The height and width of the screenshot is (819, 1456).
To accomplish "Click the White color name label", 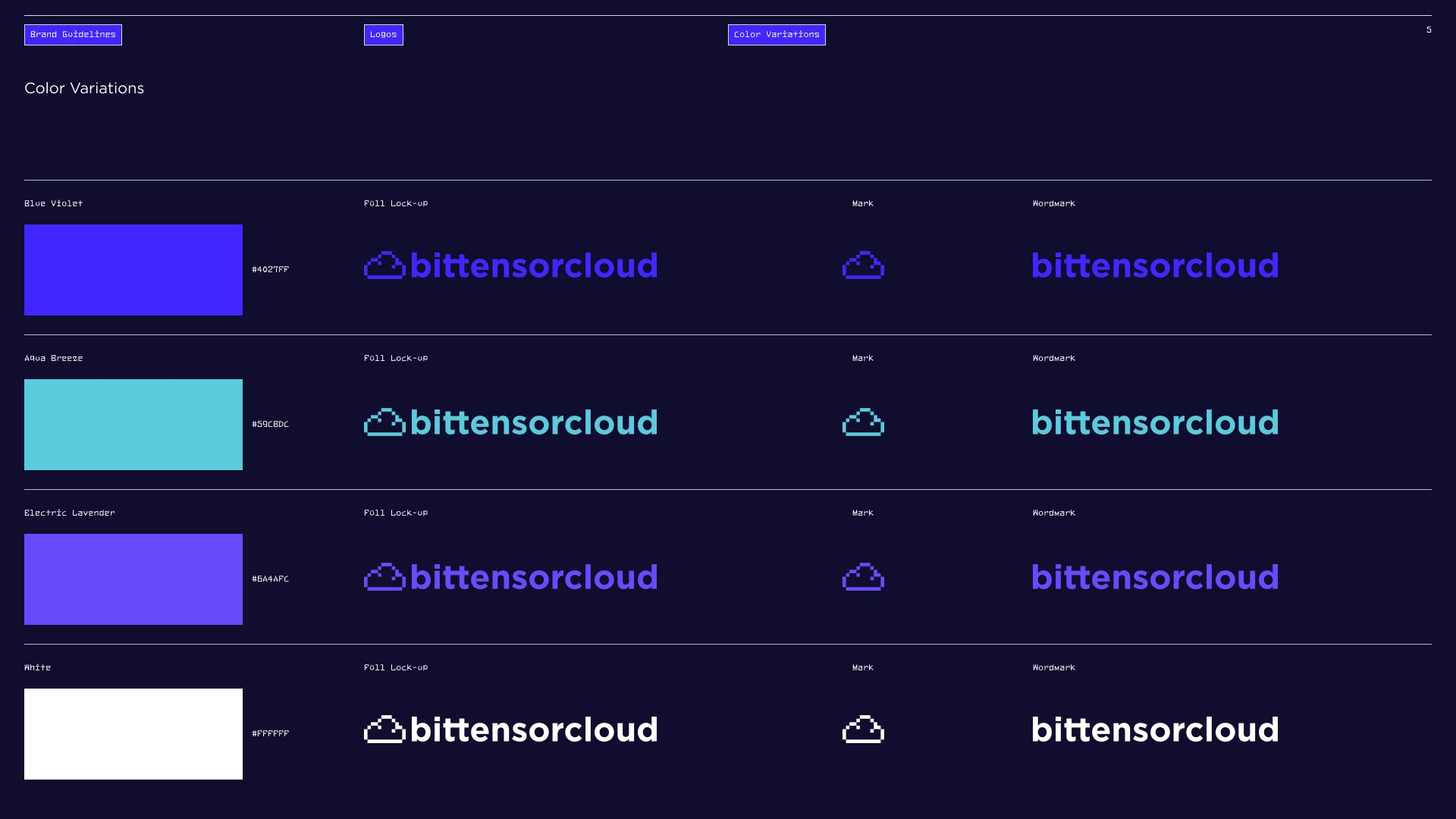I will (37, 667).
